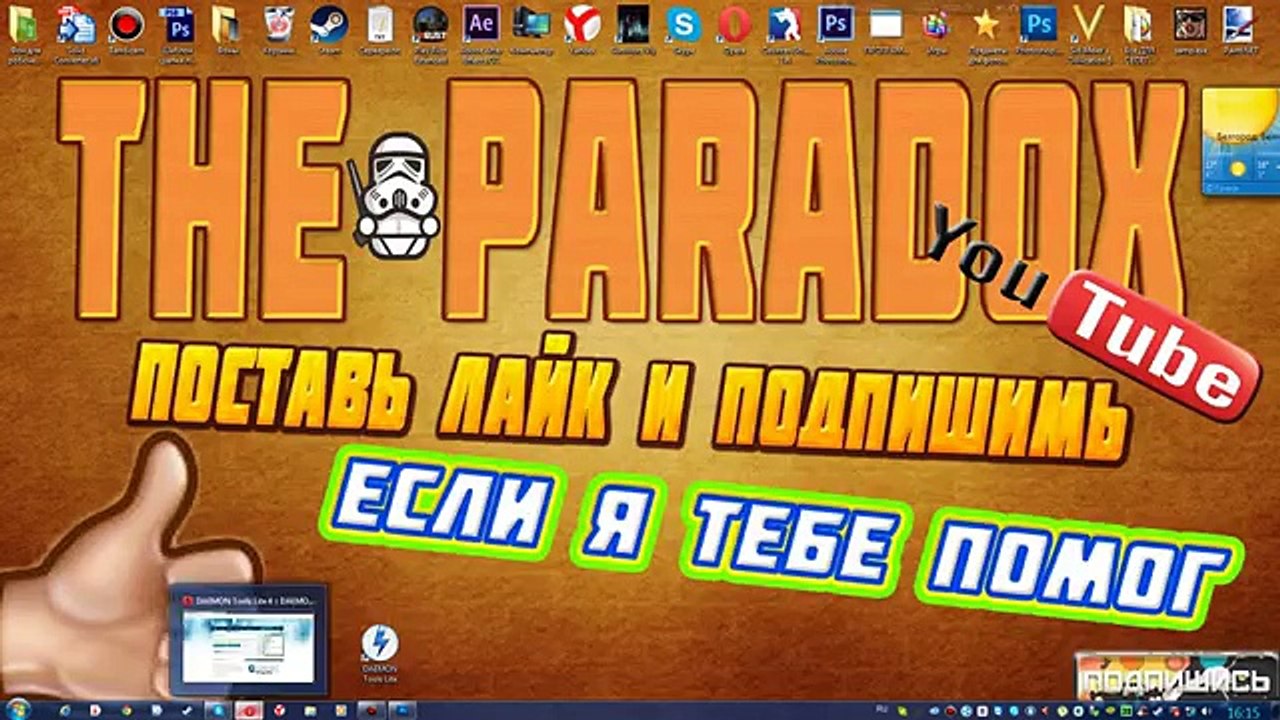Image resolution: width=1280 pixels, height=720 pixels.
Task: Select the blank window icon next to Photoshop
Action: point(886,28)
